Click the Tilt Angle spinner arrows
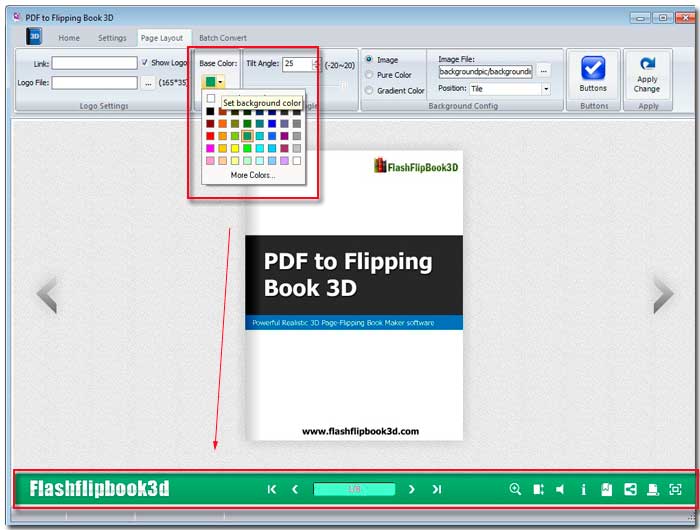700x530 pixels. click(x=316, y=64)
